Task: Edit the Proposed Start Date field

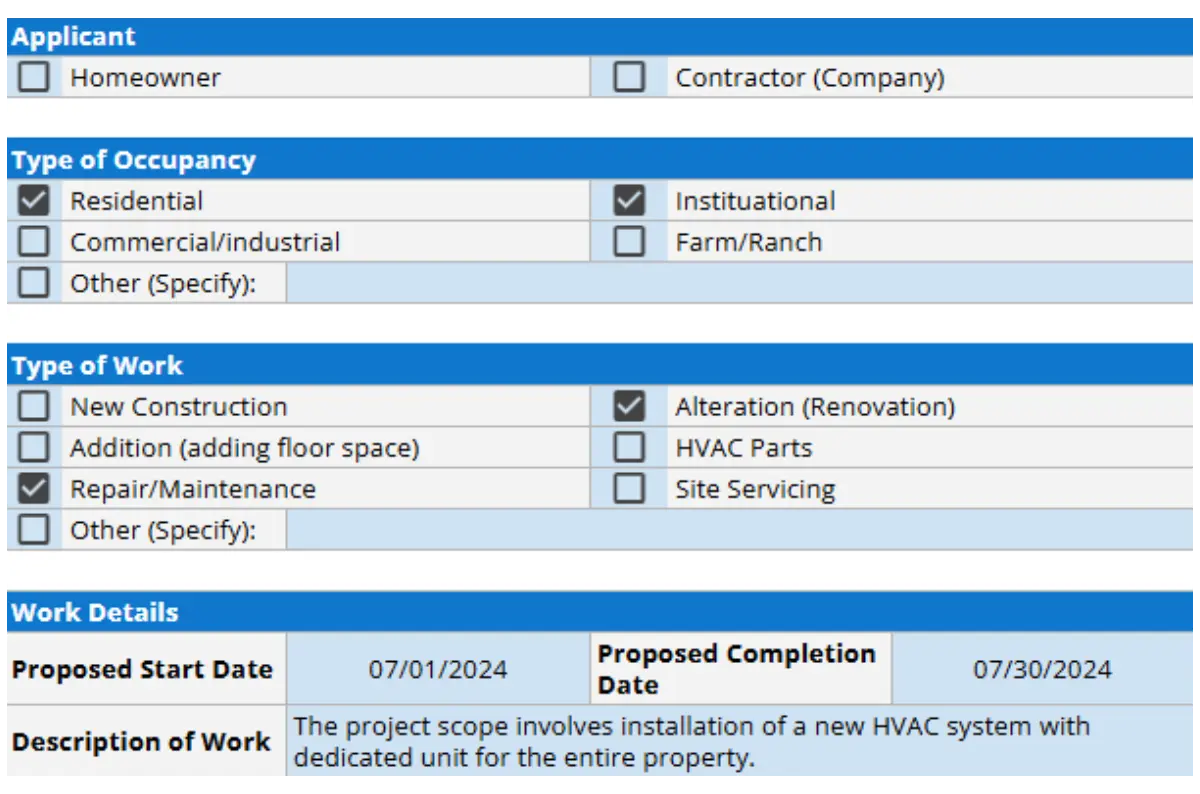Action: point(438,669)
